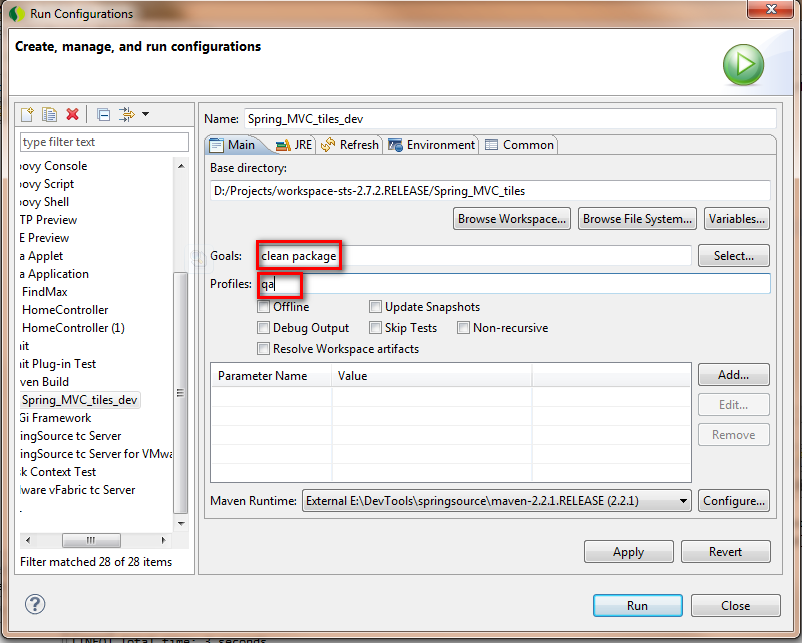The height and width of the screenshot is (643, 802).
Task: Click the Select goals button
Action: click(x=733, y=256)
